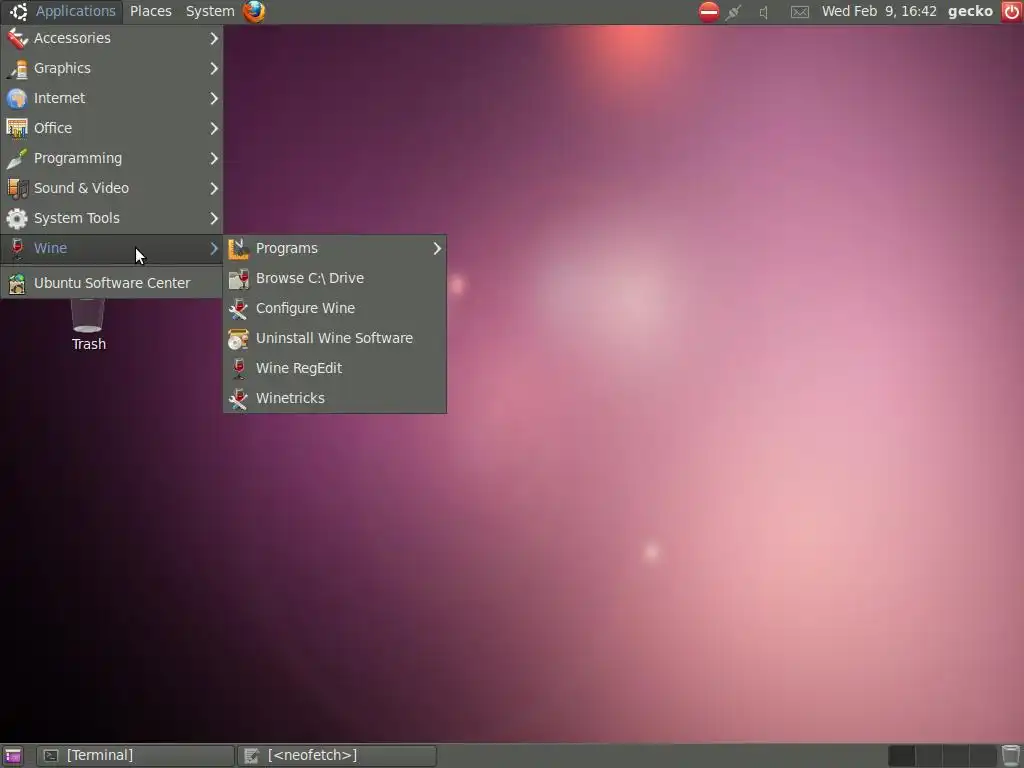Viewport: 1024px width, 768px height.
Task: Click the mail envelope indicator icon
Action: 800,12
